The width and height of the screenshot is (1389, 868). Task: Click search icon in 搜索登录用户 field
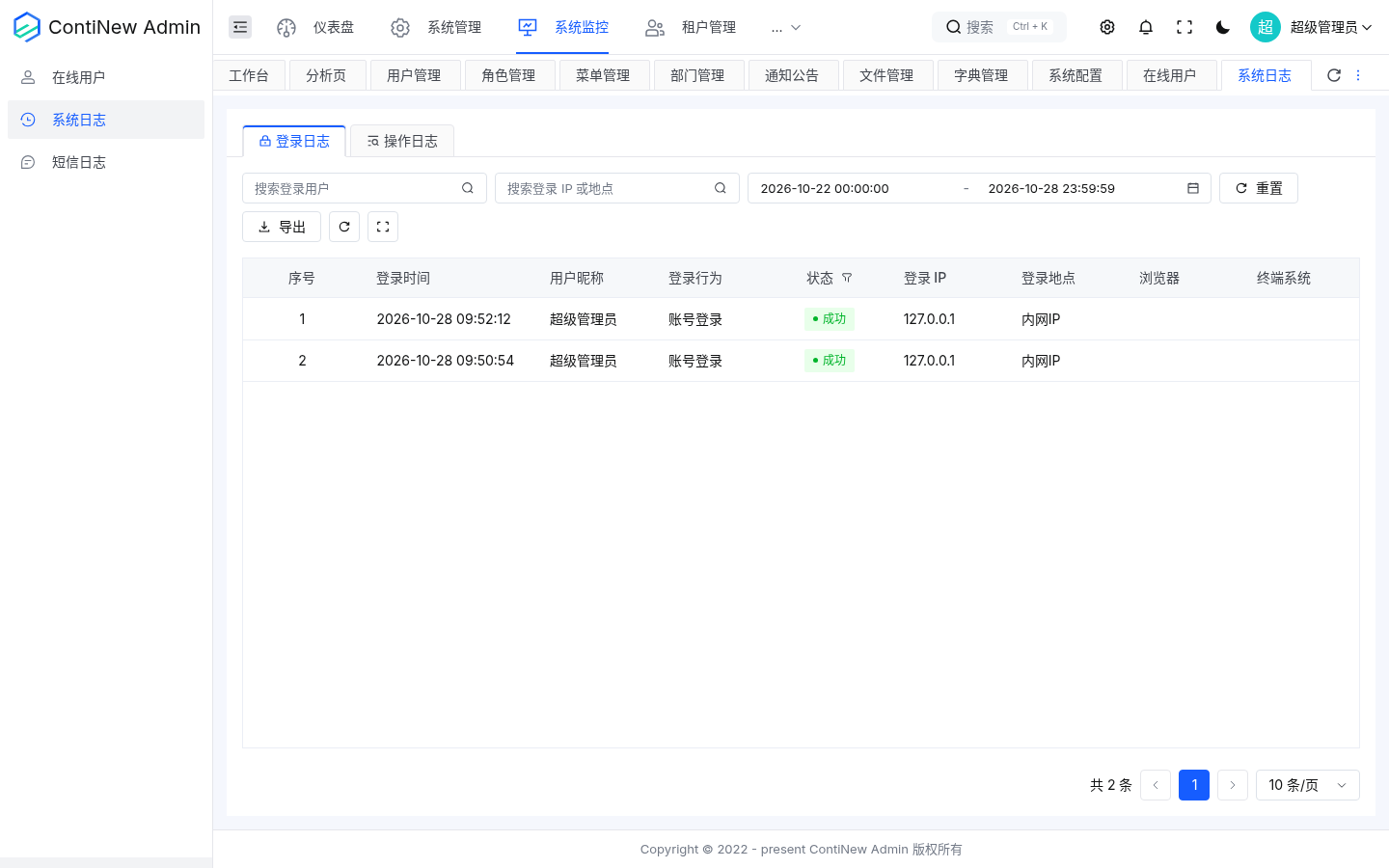468,188
